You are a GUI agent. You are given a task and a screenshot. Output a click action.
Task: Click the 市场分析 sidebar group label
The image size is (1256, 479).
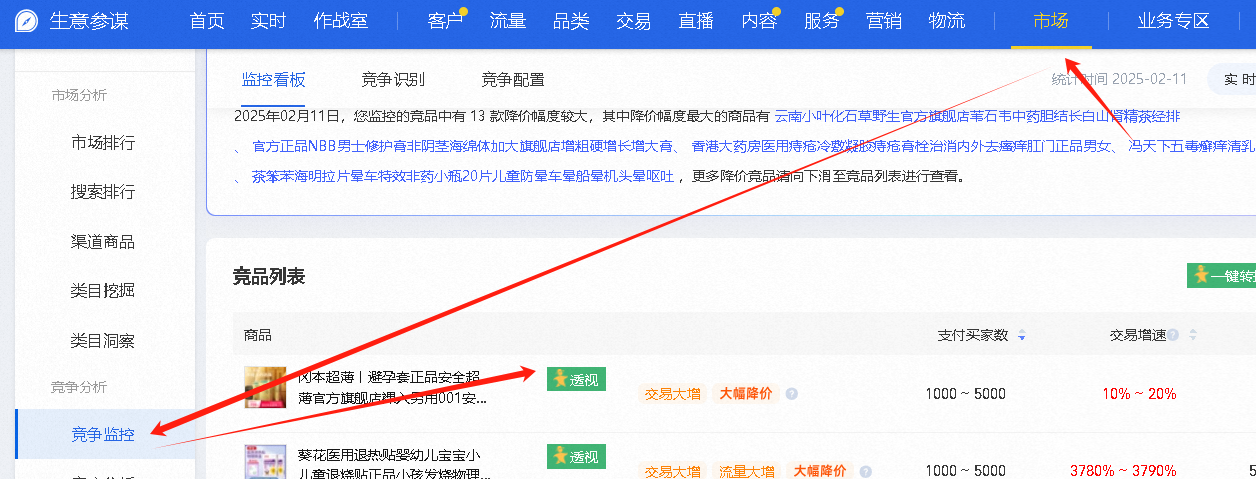(79, 96)
